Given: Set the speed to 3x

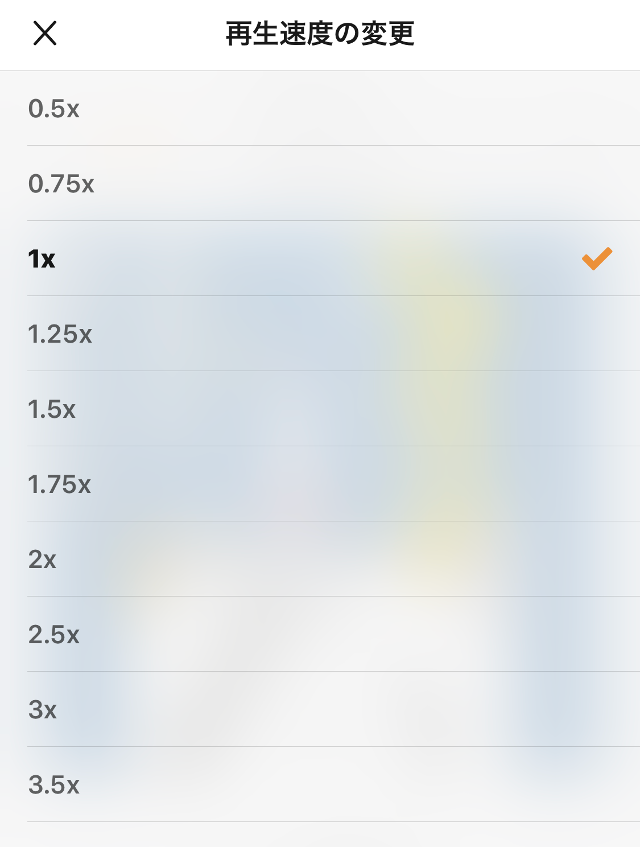Looking at the screenshot, I should click(x=42, y=709).
